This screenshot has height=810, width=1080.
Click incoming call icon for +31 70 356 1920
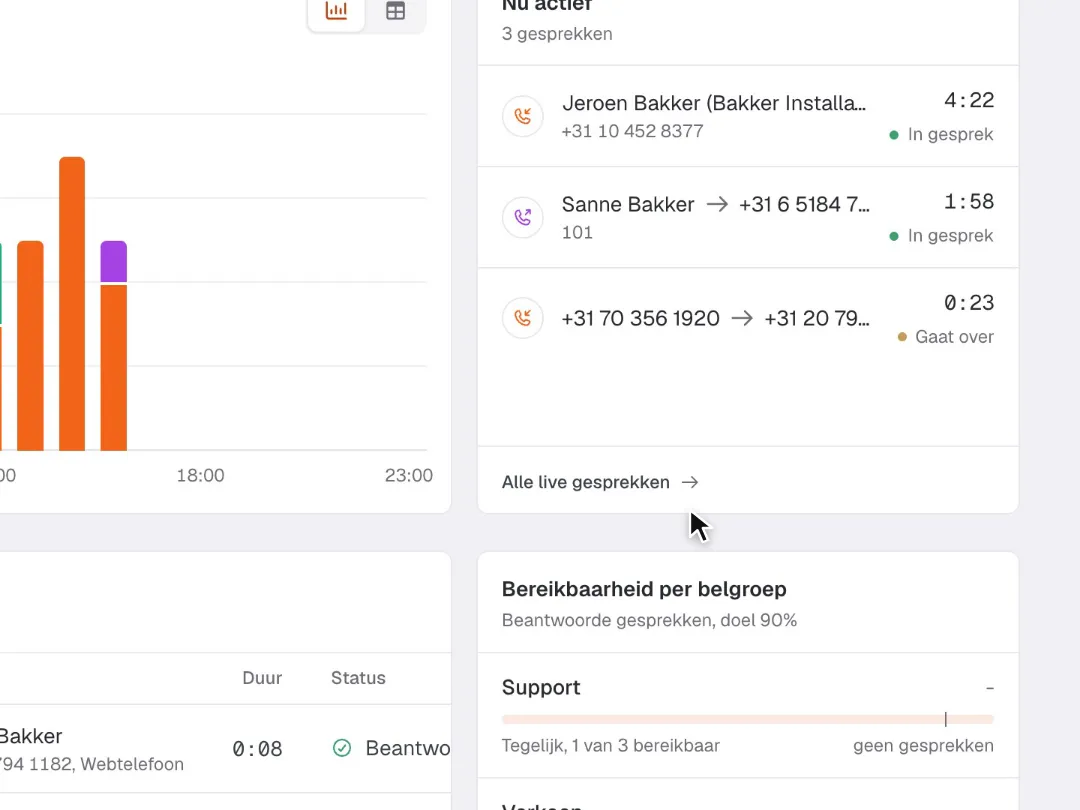523,318
